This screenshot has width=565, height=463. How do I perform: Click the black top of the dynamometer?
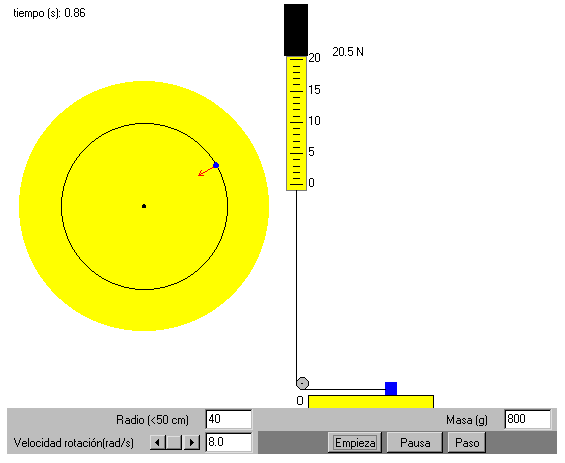pyautogui.click(x=296, y=30)
